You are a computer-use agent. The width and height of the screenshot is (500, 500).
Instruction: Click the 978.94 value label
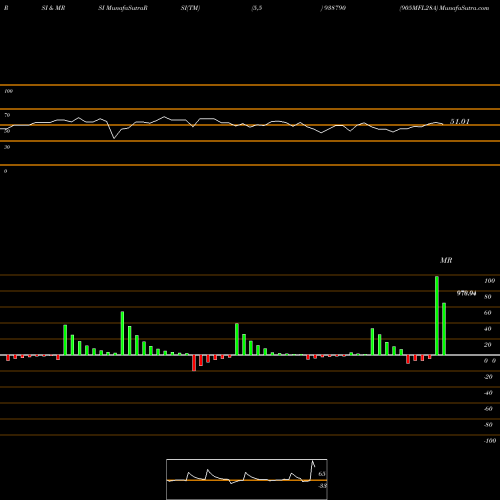(466, 293)
